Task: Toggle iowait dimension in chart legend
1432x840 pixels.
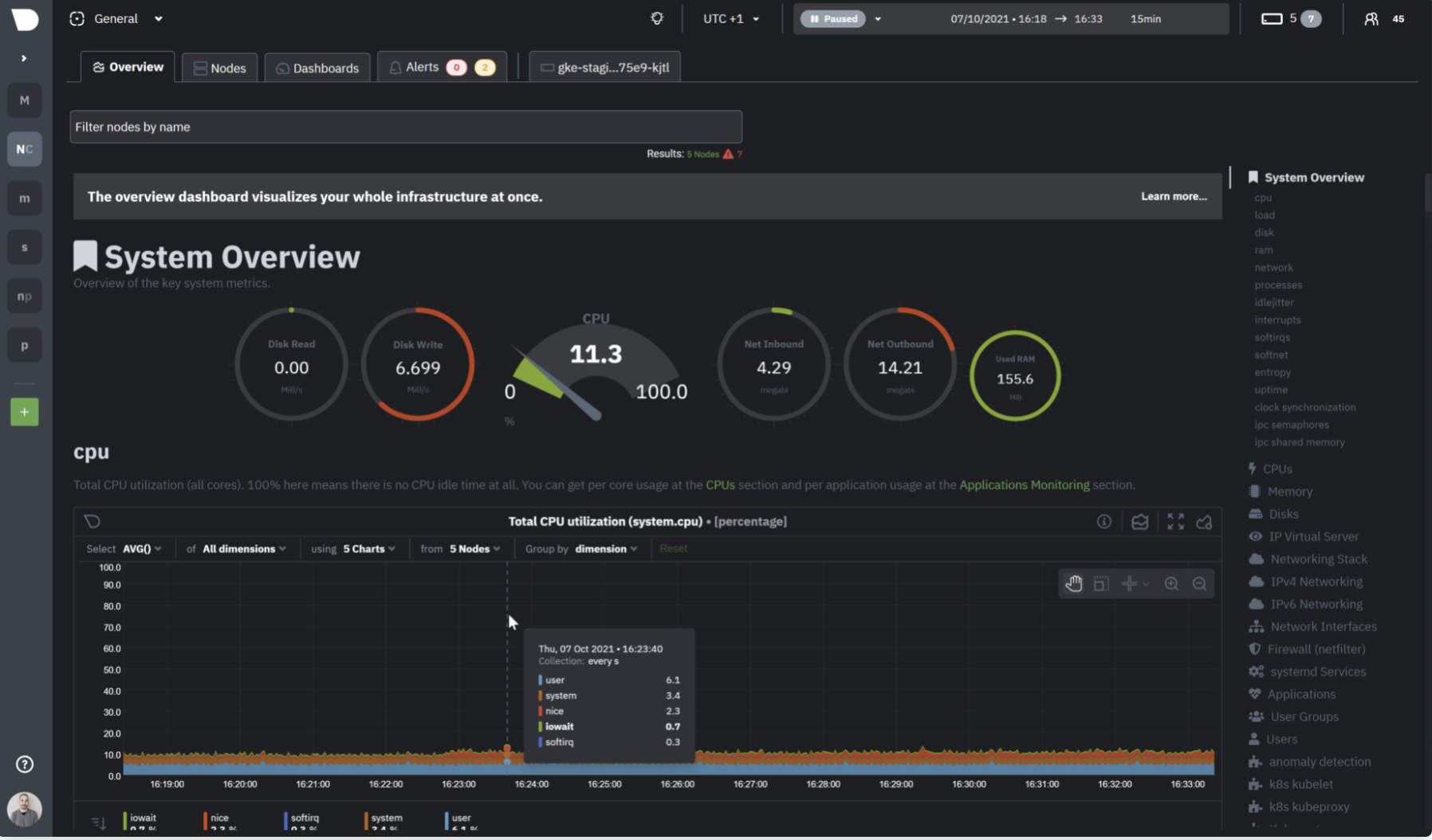Action: (143, 818)
